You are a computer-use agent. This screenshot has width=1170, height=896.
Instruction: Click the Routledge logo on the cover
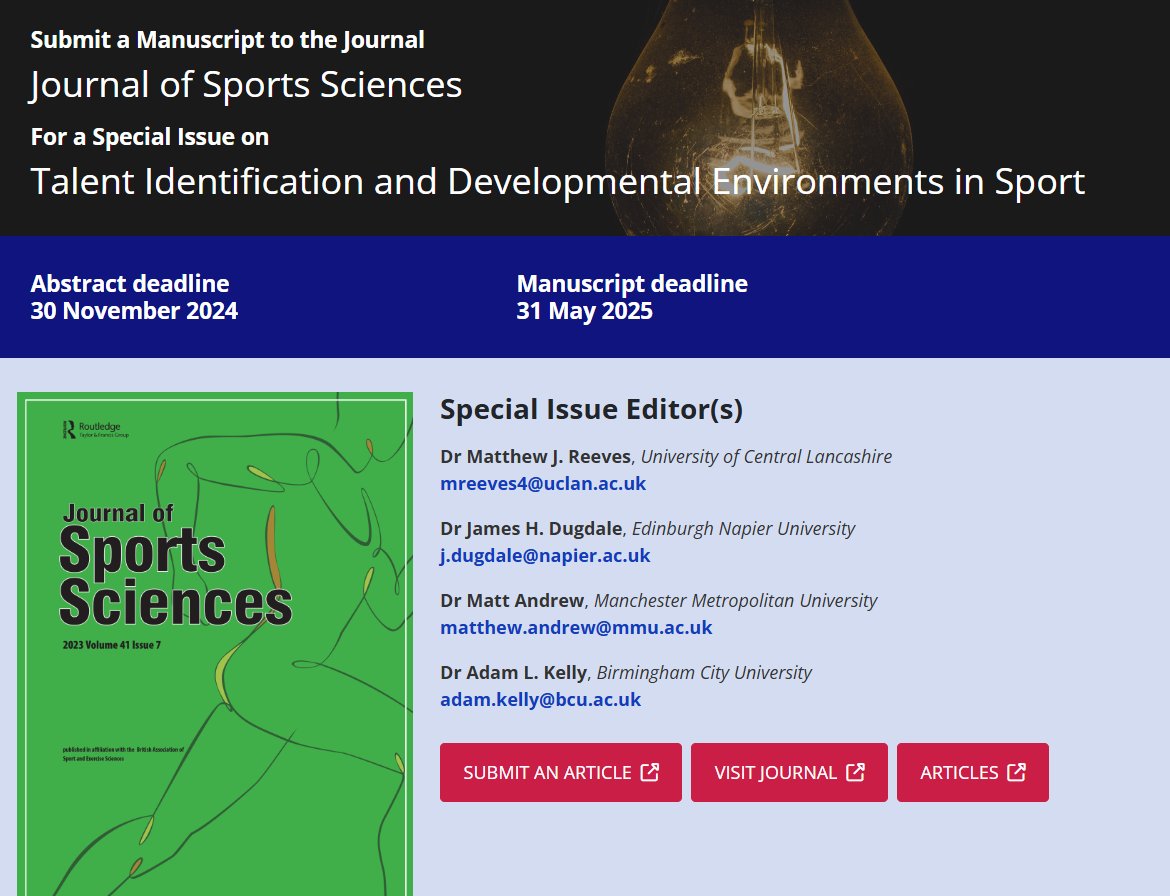[x=96, y=429]
